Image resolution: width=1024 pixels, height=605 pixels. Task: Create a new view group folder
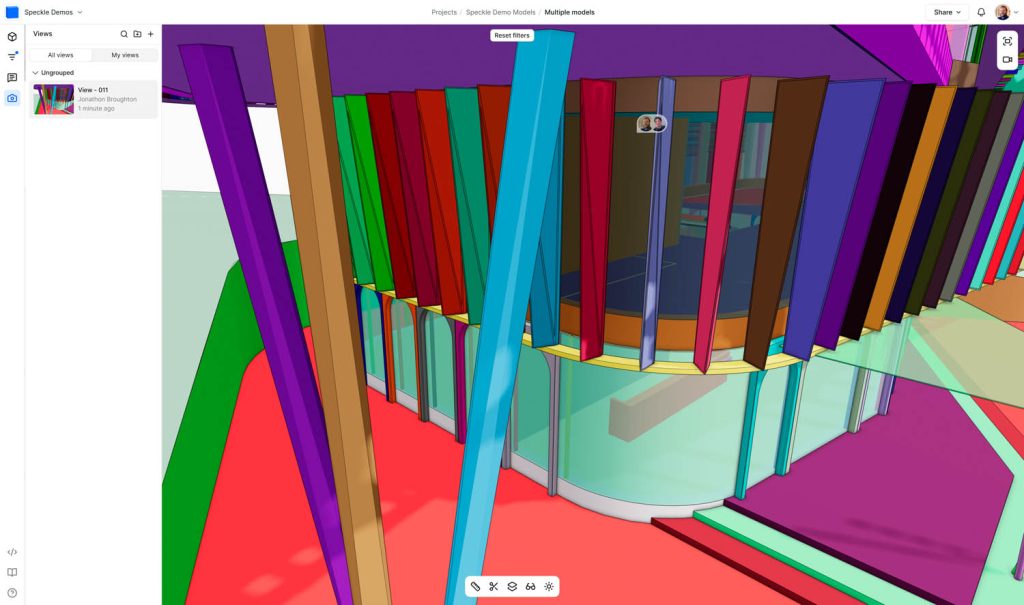(137, 34)
